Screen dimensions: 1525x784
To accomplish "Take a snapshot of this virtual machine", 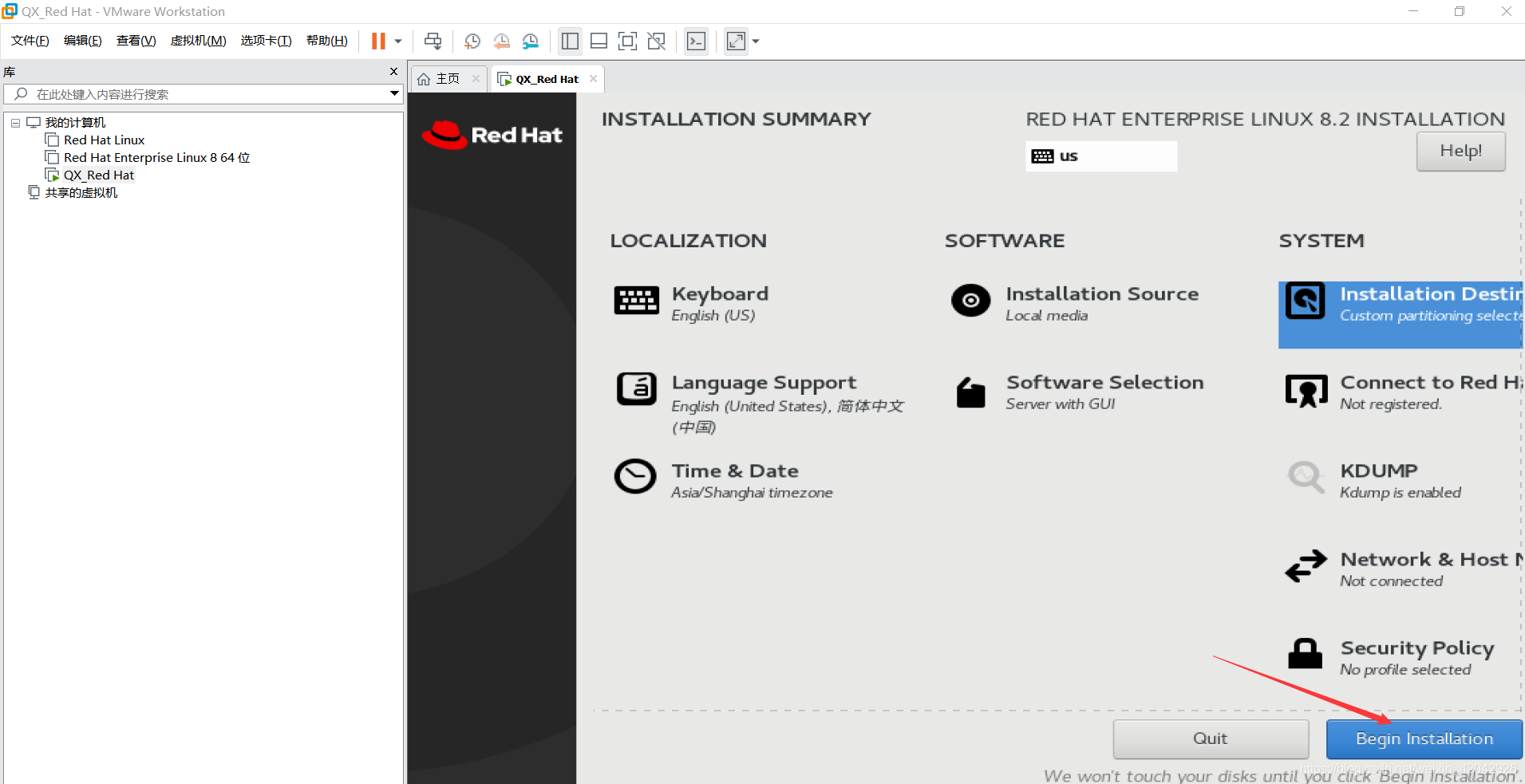I will tap(472, 41).
